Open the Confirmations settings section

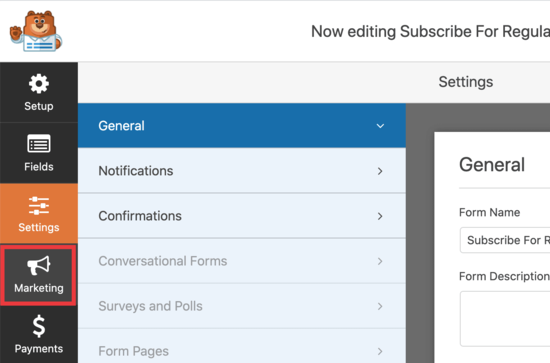(242, 216)
